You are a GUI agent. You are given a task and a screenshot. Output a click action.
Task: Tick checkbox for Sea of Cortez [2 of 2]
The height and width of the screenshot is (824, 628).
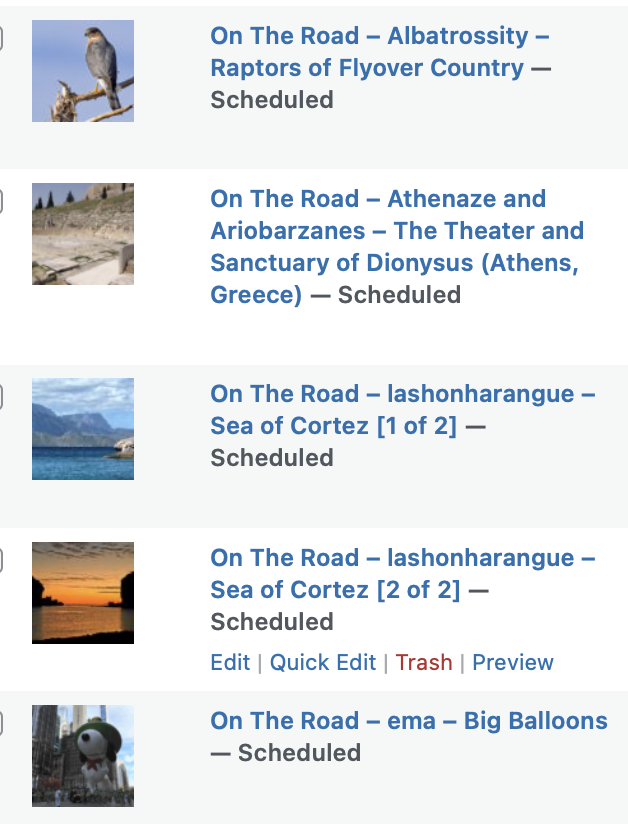click(x=1, y=561)
